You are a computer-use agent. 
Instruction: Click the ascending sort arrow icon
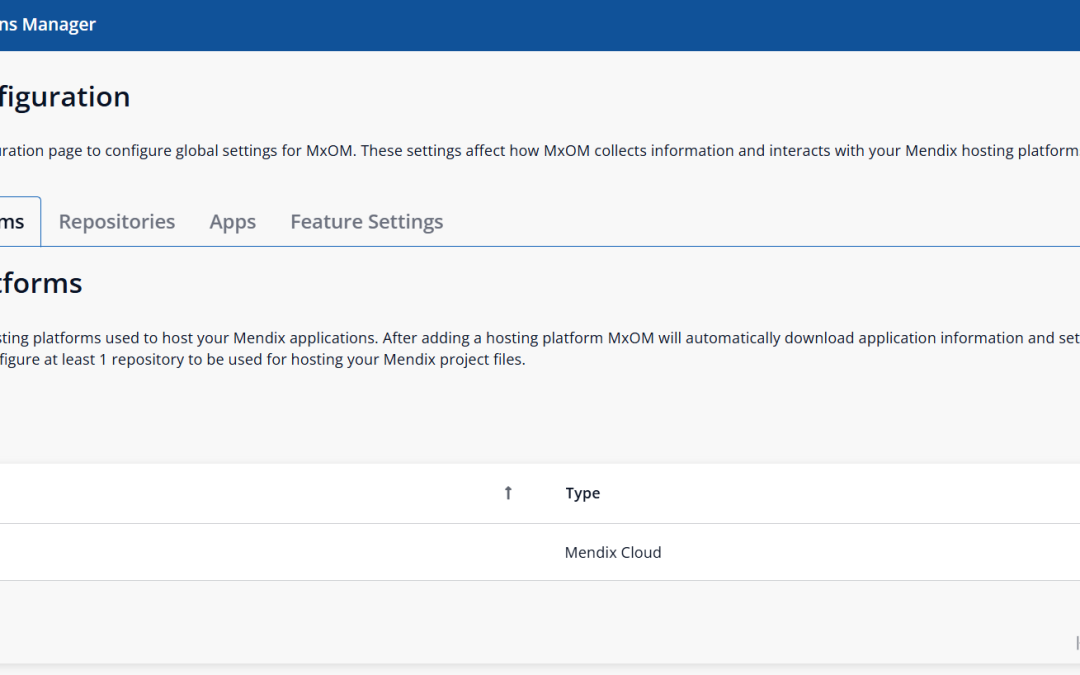click(508, 493)
